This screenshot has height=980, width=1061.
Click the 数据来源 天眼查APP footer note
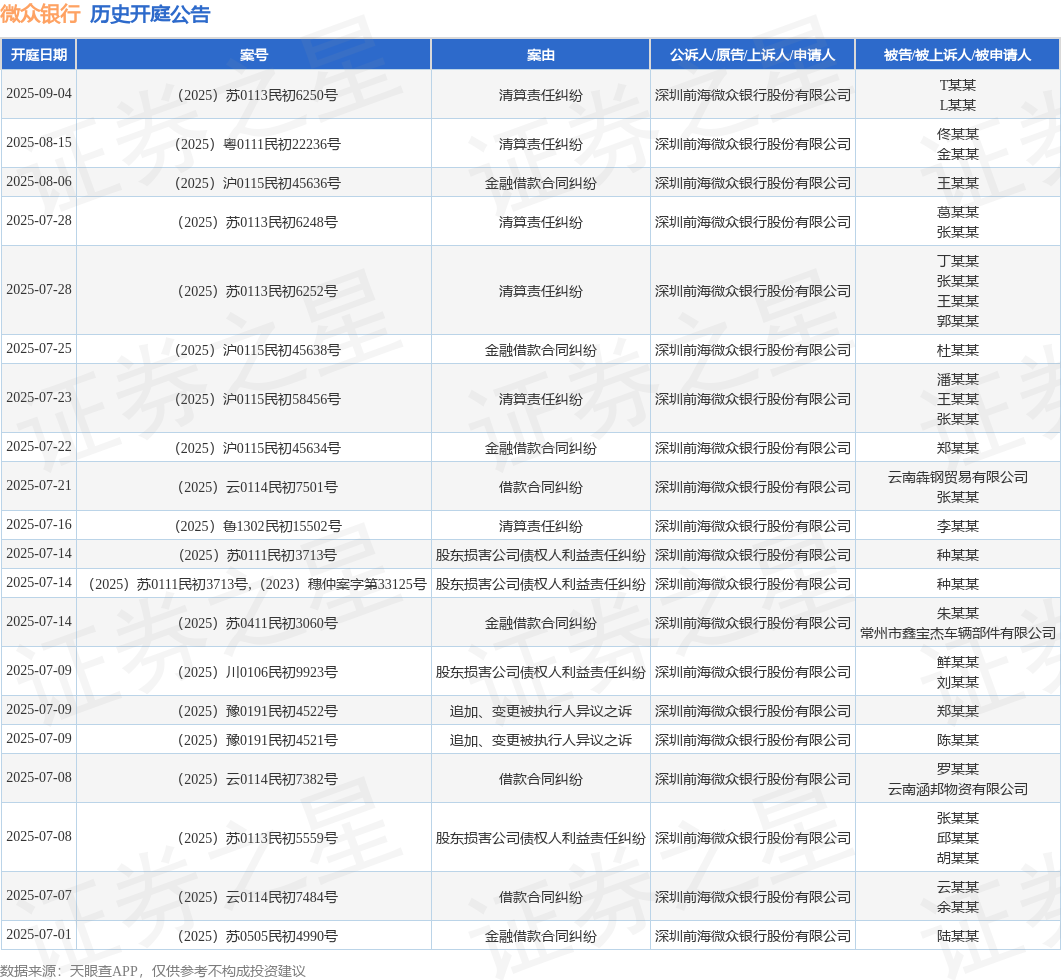click(153, 970)
